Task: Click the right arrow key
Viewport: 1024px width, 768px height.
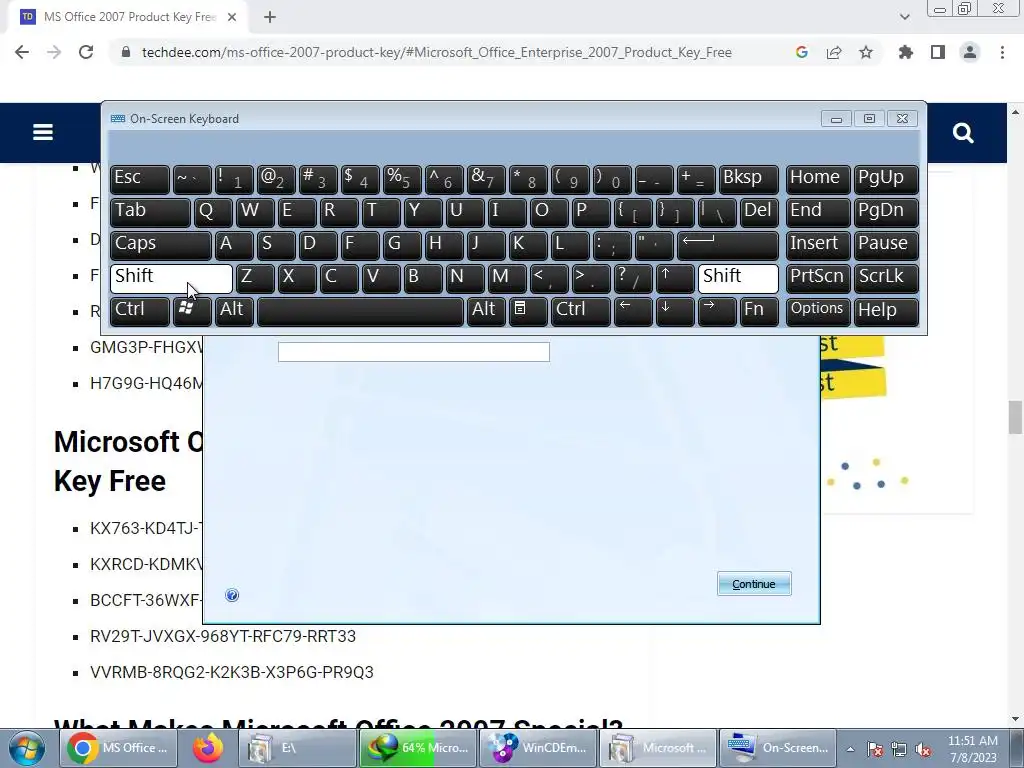Action: [716, 312]
